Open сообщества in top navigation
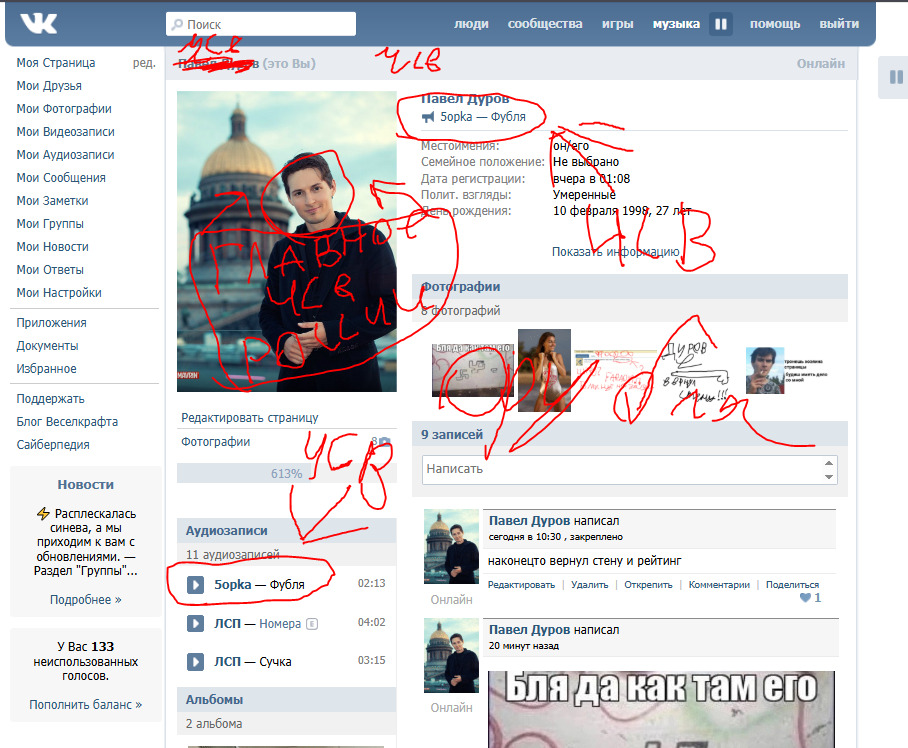The image size is (908, 748). pos(545,24)
